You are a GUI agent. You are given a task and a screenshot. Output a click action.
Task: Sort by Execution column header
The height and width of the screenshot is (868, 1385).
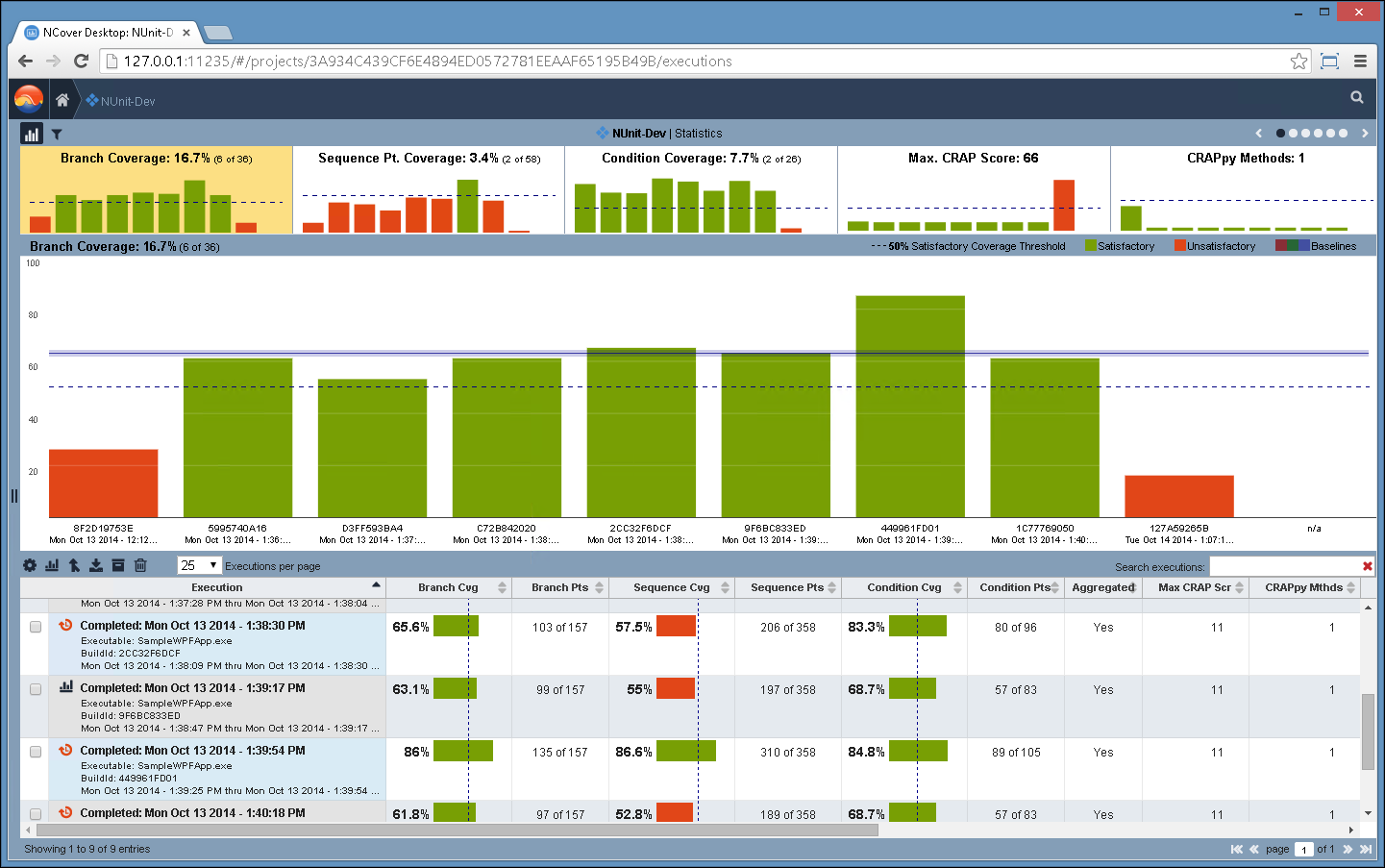[x=217, y=587]
